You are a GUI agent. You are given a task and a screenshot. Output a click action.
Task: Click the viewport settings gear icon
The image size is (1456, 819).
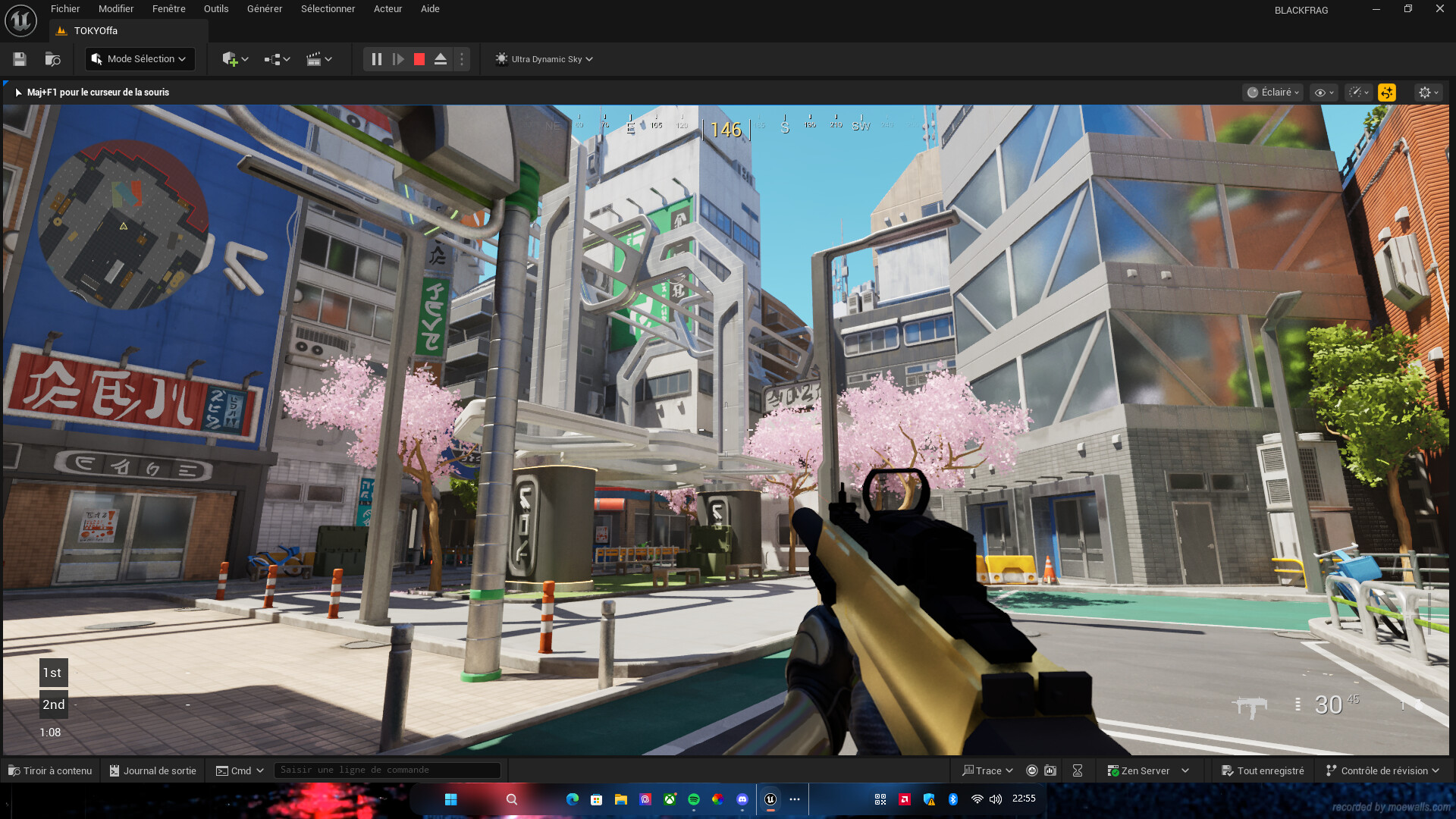click(1426, 92)
